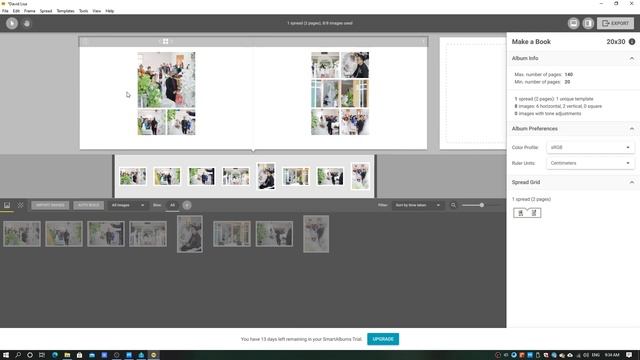The image size is (640, 360).
Task: Open Microsoft Store from taskbar
Action: tap(79, 355)
